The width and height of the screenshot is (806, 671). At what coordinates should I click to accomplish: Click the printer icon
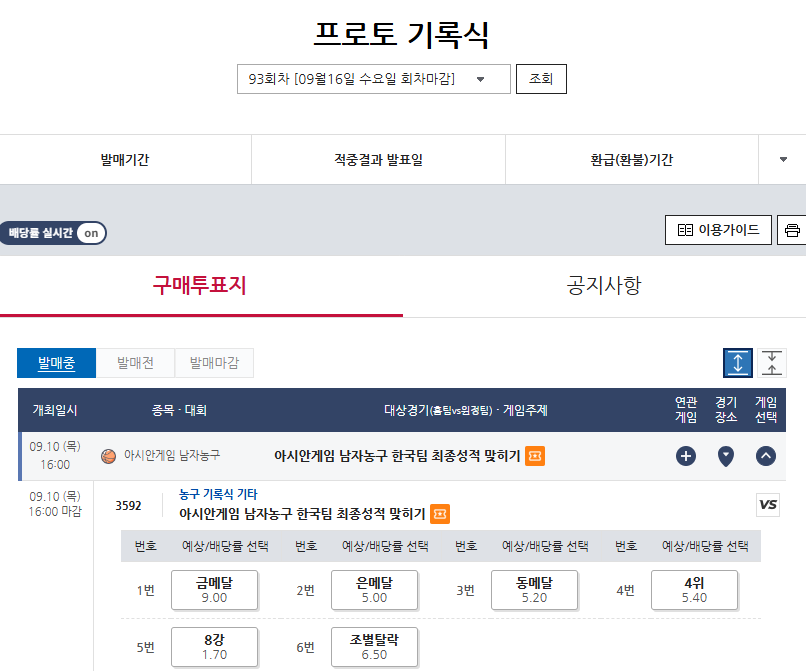pyautogui.click(x=792, y=230)
